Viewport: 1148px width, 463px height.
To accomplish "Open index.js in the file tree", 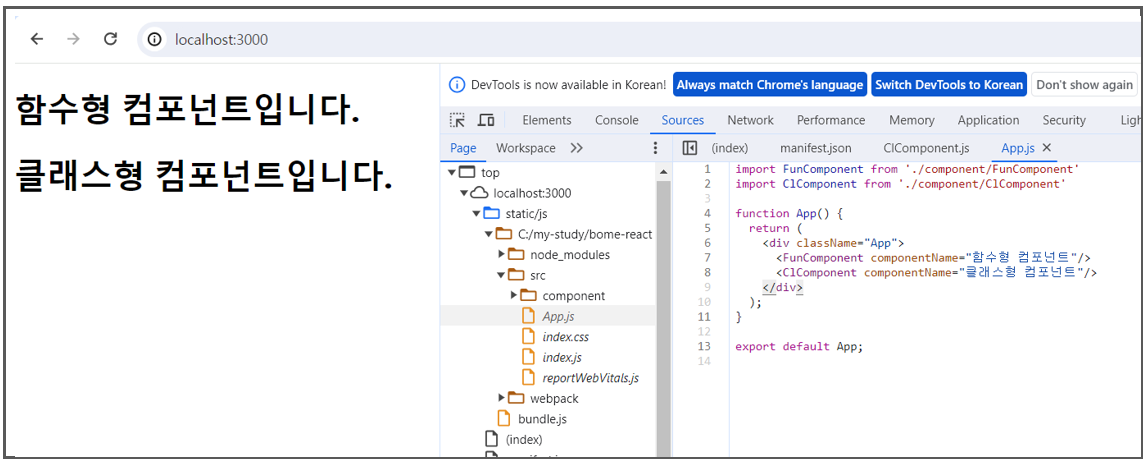I will [x=562, y=358].
